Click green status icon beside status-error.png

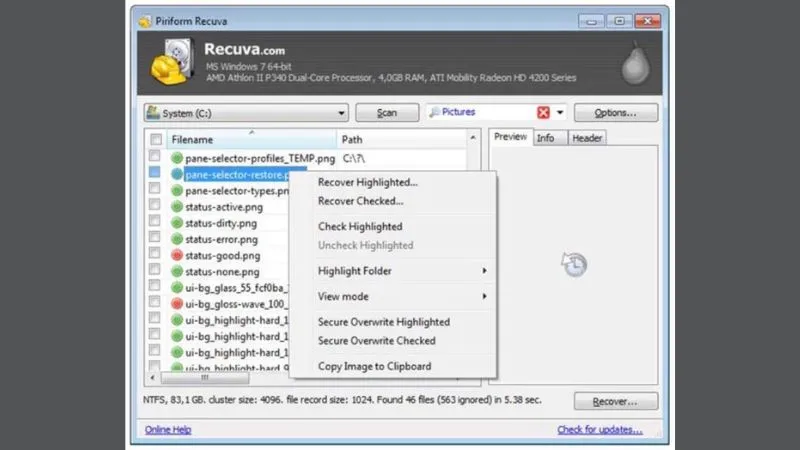pyautogui.click(x=177, y=239)
